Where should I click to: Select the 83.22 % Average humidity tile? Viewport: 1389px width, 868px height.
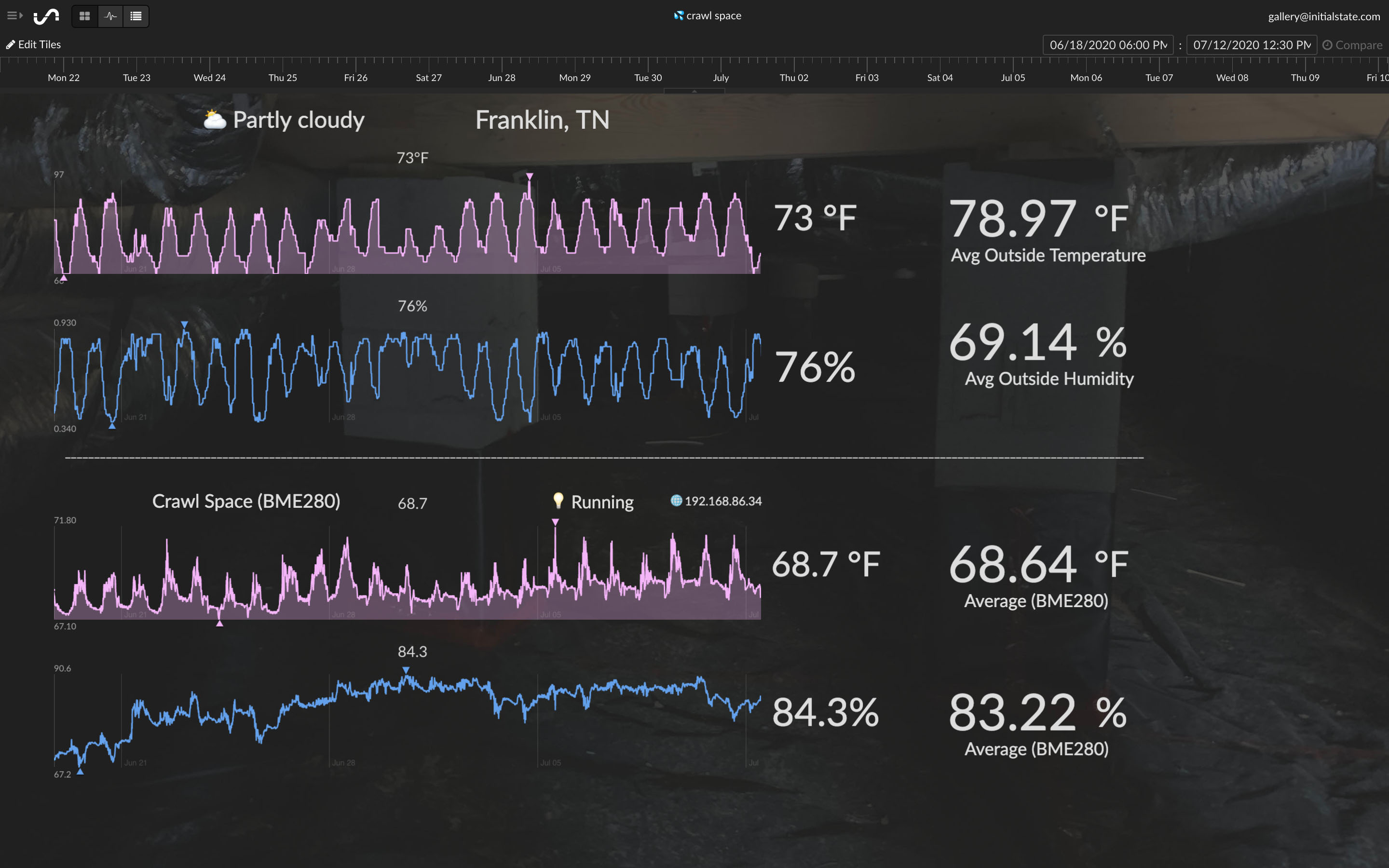[x=1036, y=723]
